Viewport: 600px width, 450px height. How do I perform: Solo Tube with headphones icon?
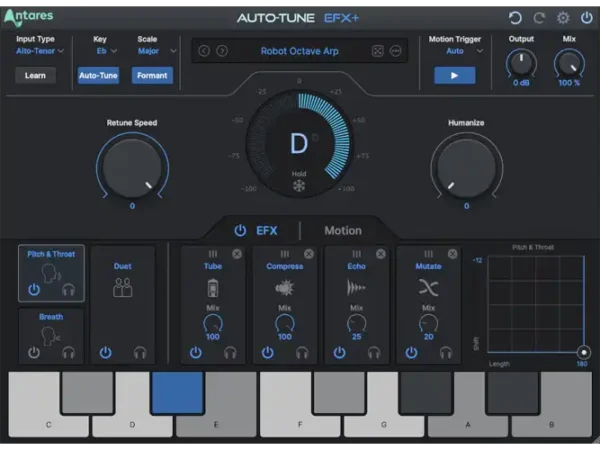coord(230,352)
